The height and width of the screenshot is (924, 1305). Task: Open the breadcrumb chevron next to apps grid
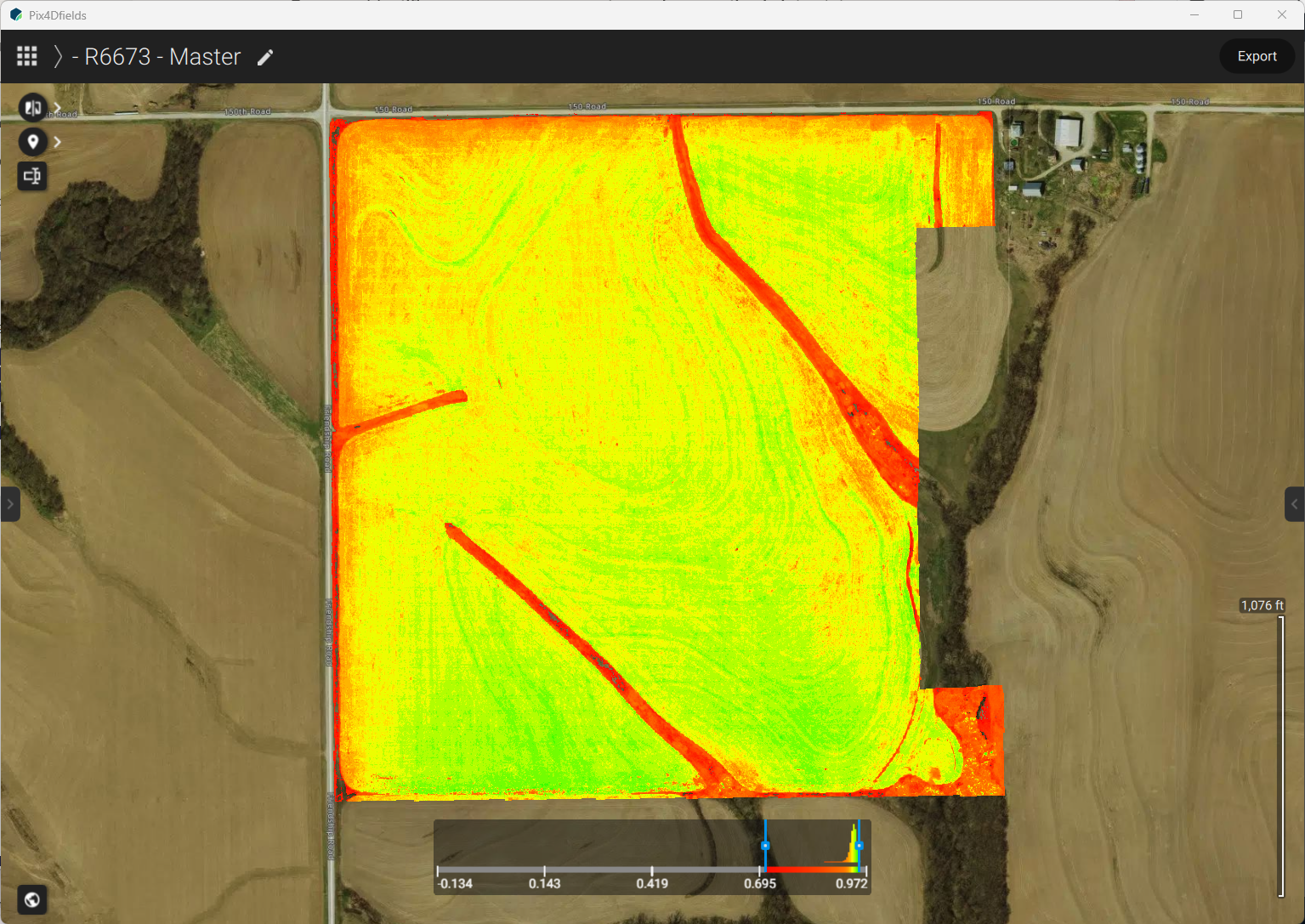click(57, 56)
